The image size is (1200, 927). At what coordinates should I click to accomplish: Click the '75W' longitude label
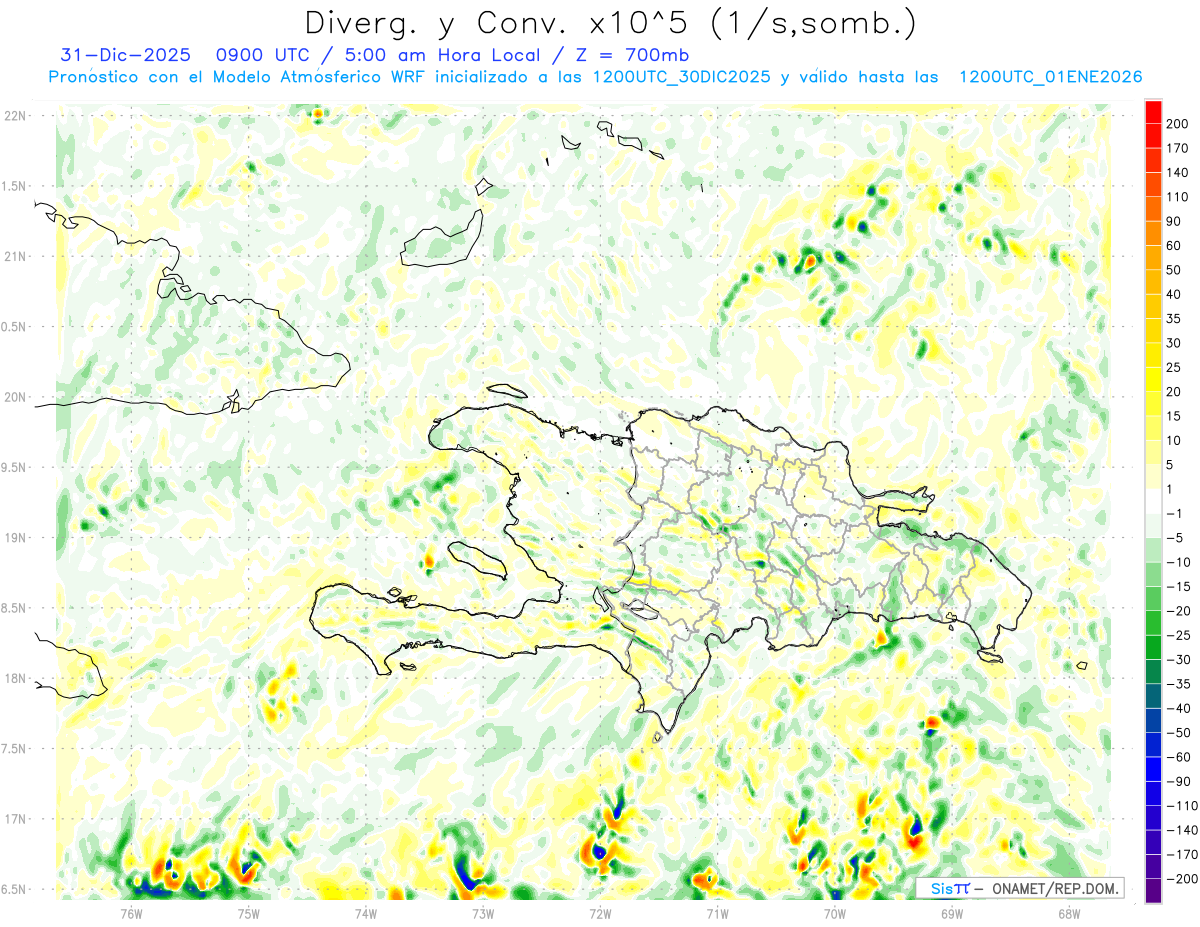[x=249, y=913]
